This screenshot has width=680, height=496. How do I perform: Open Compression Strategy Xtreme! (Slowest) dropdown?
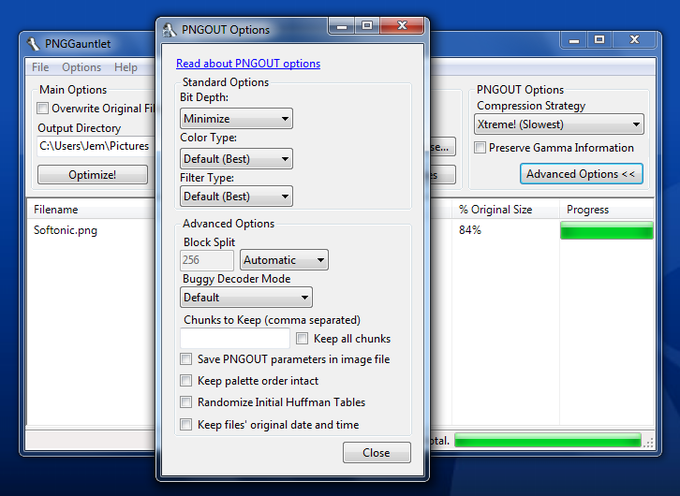coord(559,124)
